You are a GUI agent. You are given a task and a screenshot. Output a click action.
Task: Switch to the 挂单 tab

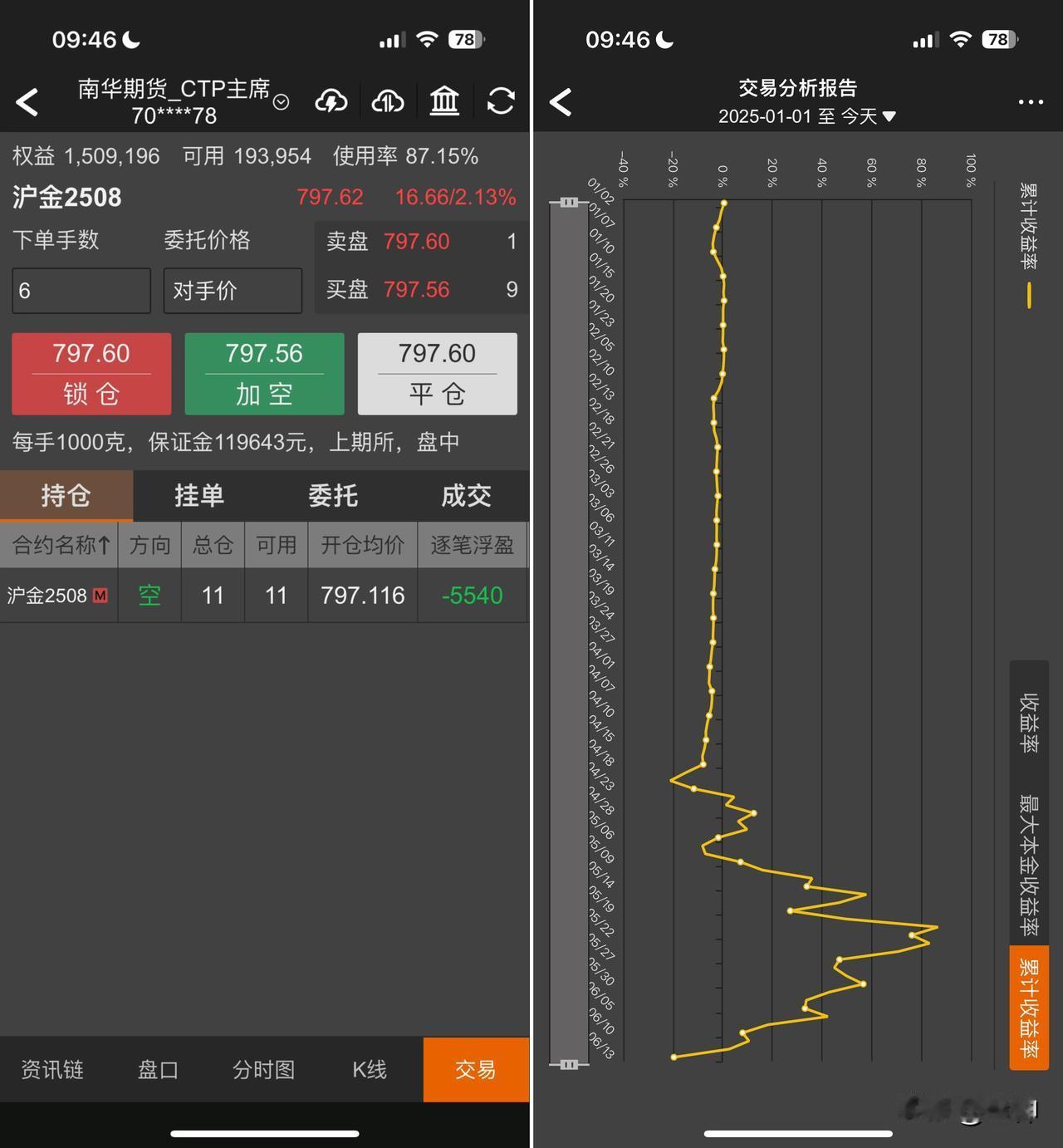tap(199, 495)
